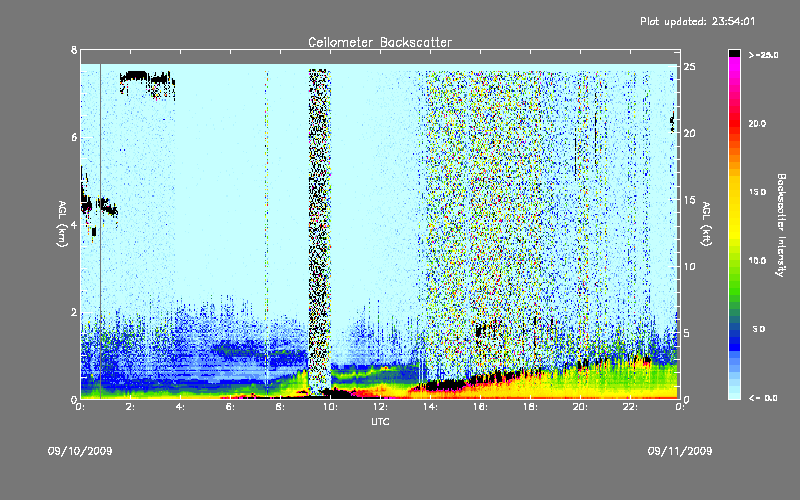The height and width of the screenshot is (500, 800).
Task: Click the '25' kft tick on right axis
Action: pos(689,67)
